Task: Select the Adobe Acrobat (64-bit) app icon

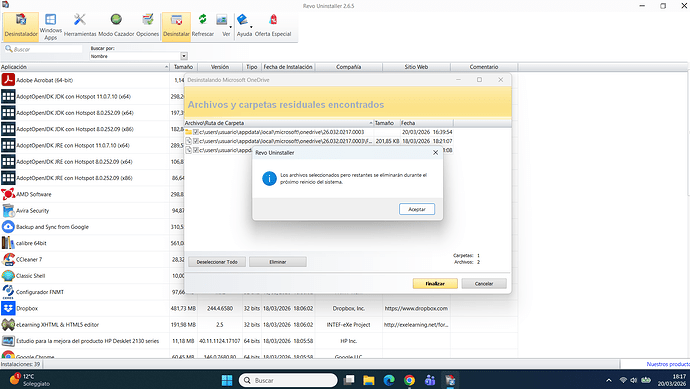Action: click(x=8, y=80)
